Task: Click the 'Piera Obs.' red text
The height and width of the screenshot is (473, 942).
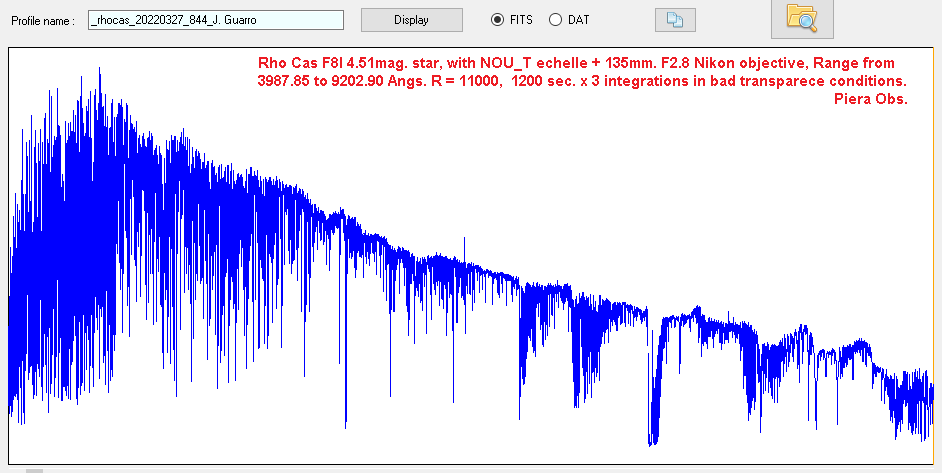Action: (x=870, y=98)
